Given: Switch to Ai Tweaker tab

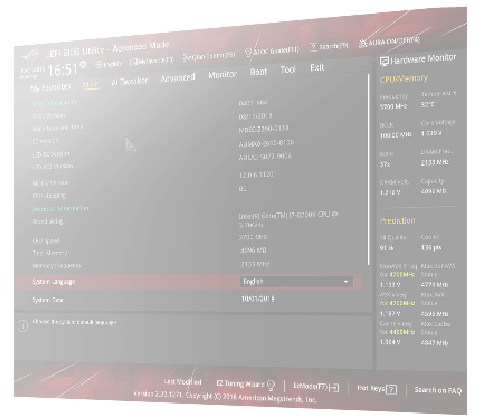Looking at the screenshot, I should pyautogui.click(x=129, y=81).
